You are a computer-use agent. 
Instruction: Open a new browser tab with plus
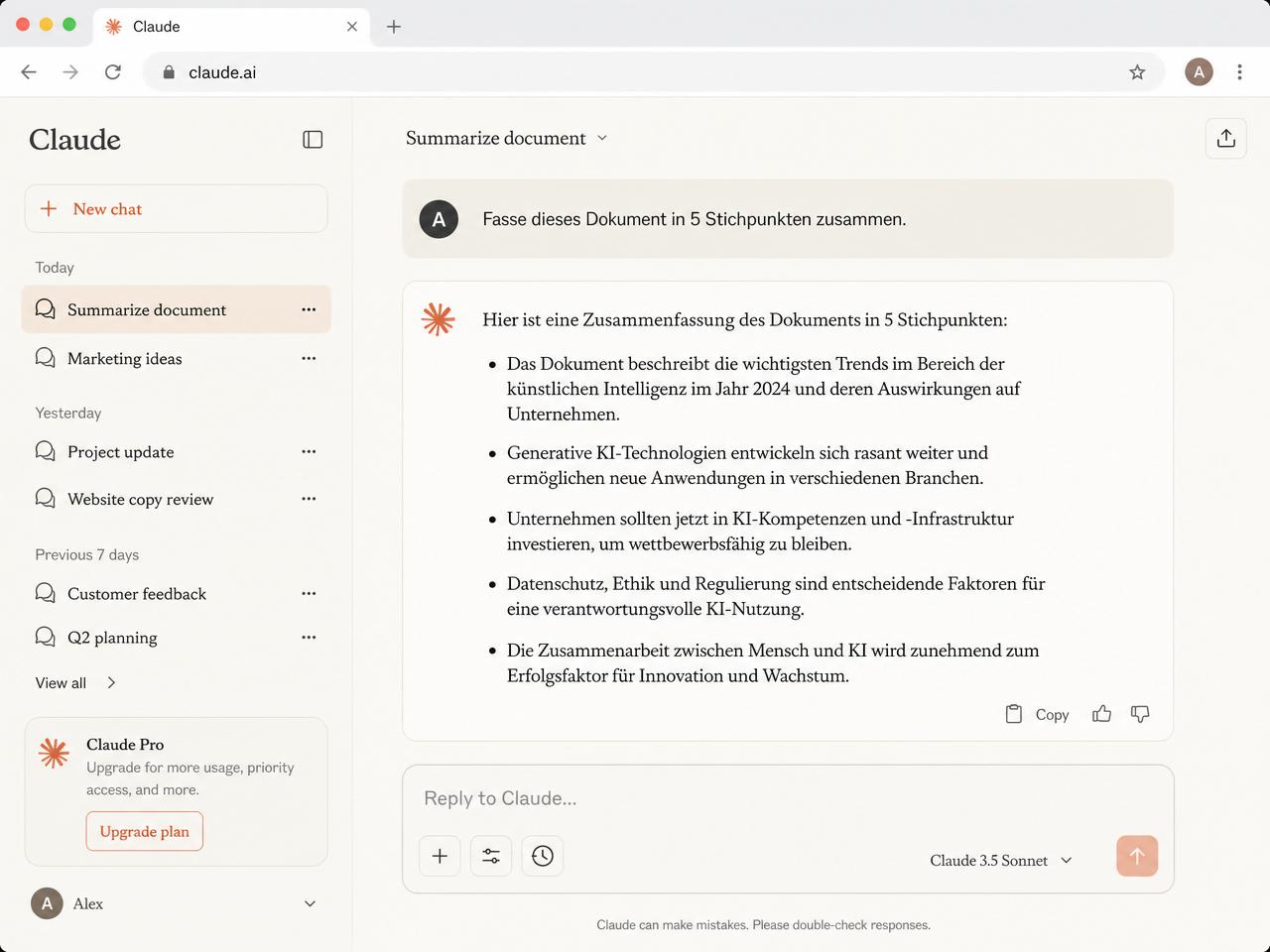(x=394, y=27)
